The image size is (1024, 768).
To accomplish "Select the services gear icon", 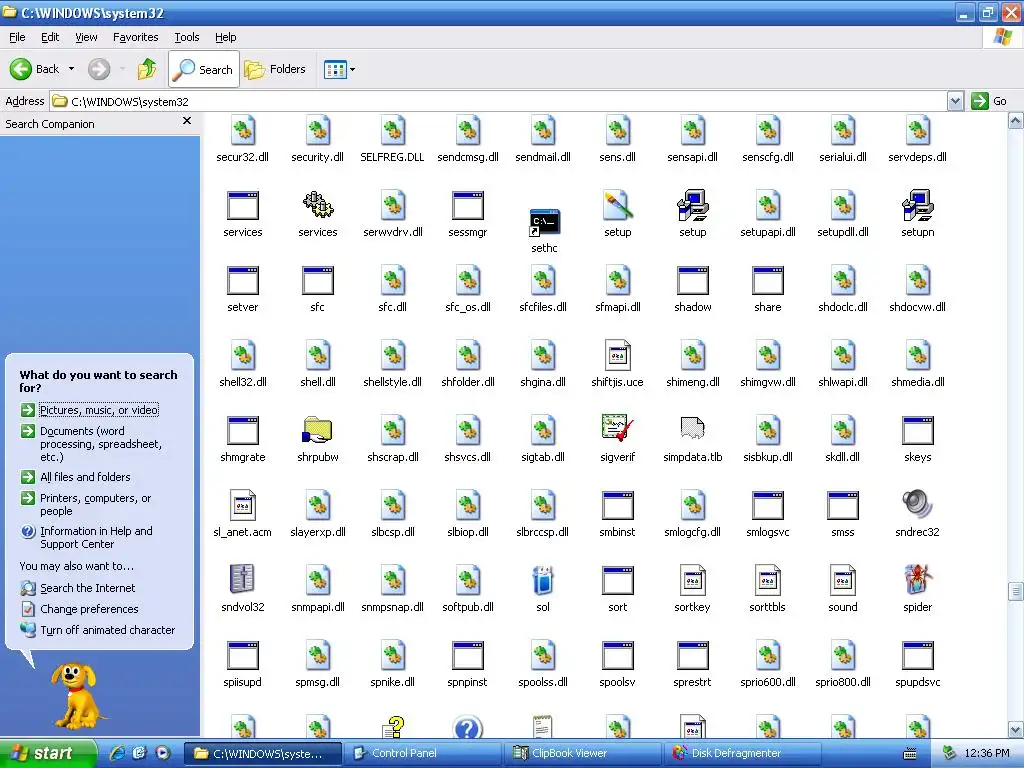I will tap(317, 205).
